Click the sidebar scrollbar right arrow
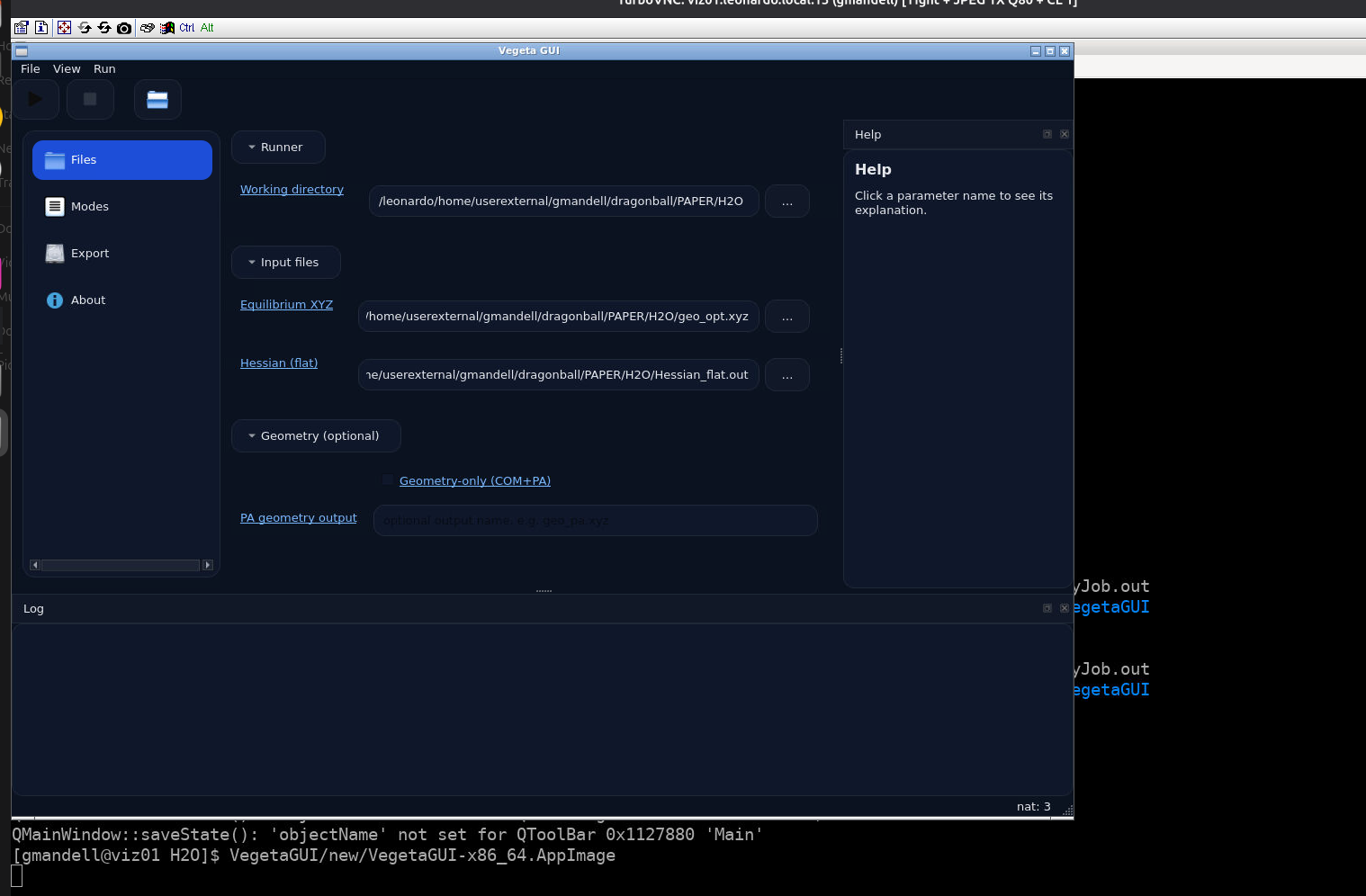Viewport: 1366px width, 896px height. point(208,565)
